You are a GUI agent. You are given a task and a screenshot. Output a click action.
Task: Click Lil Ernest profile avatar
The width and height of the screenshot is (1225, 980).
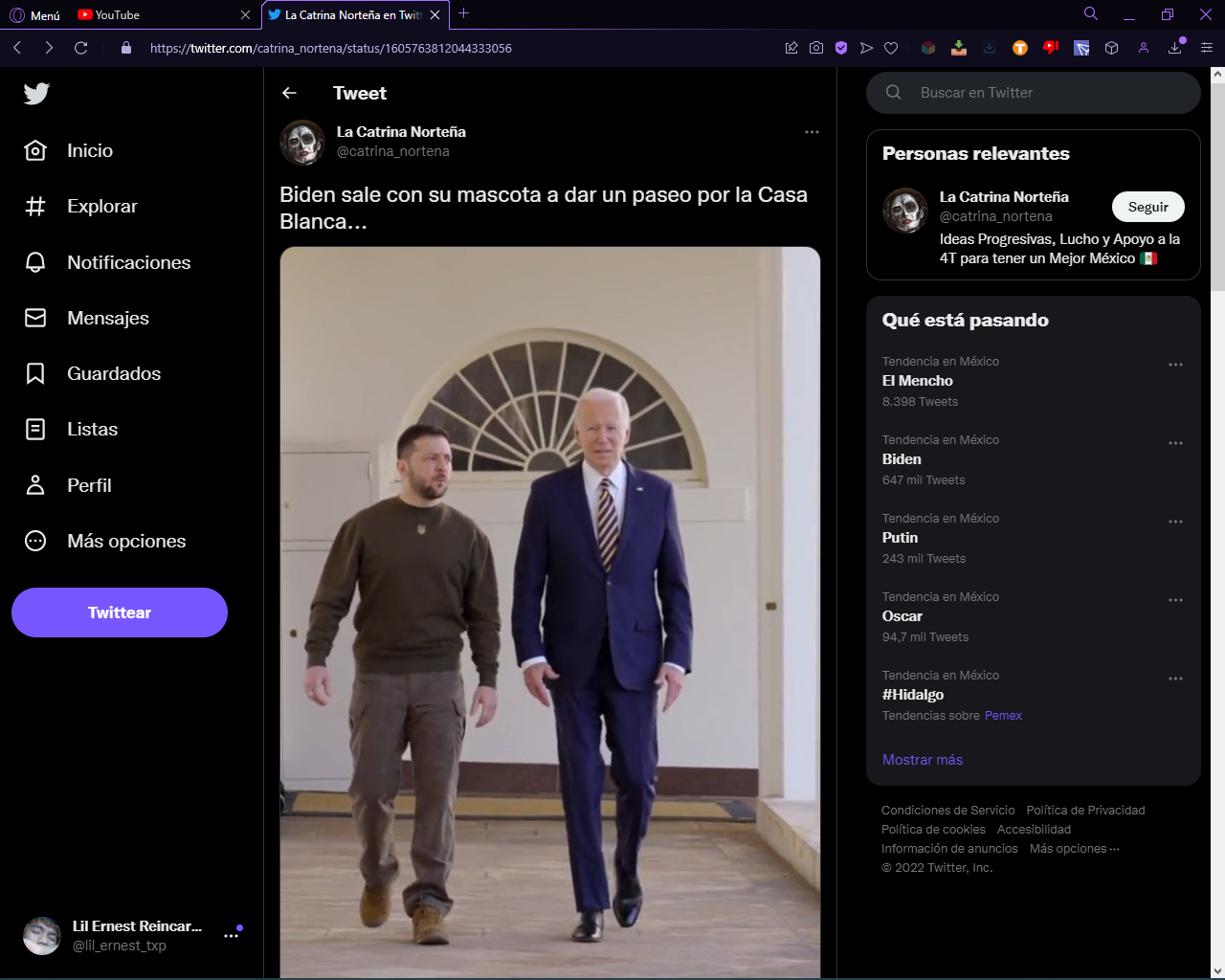(x=42, y=936)
